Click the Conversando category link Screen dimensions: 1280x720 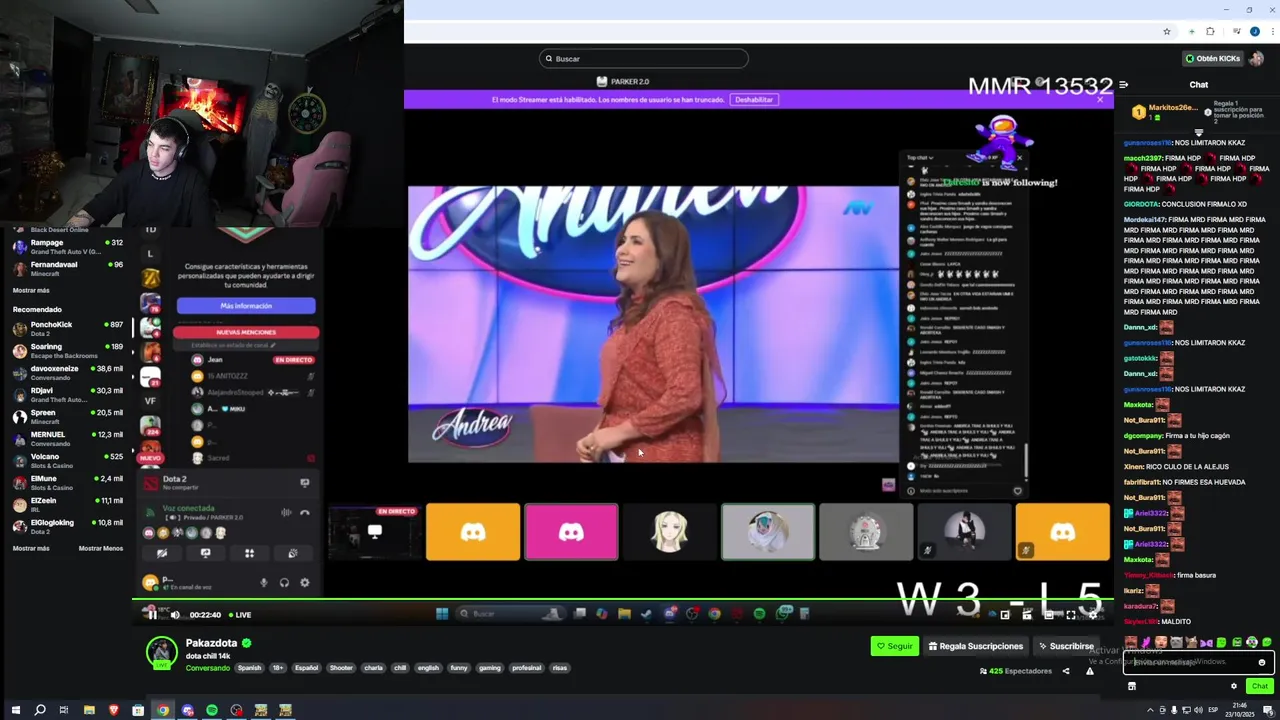[207, 668]
